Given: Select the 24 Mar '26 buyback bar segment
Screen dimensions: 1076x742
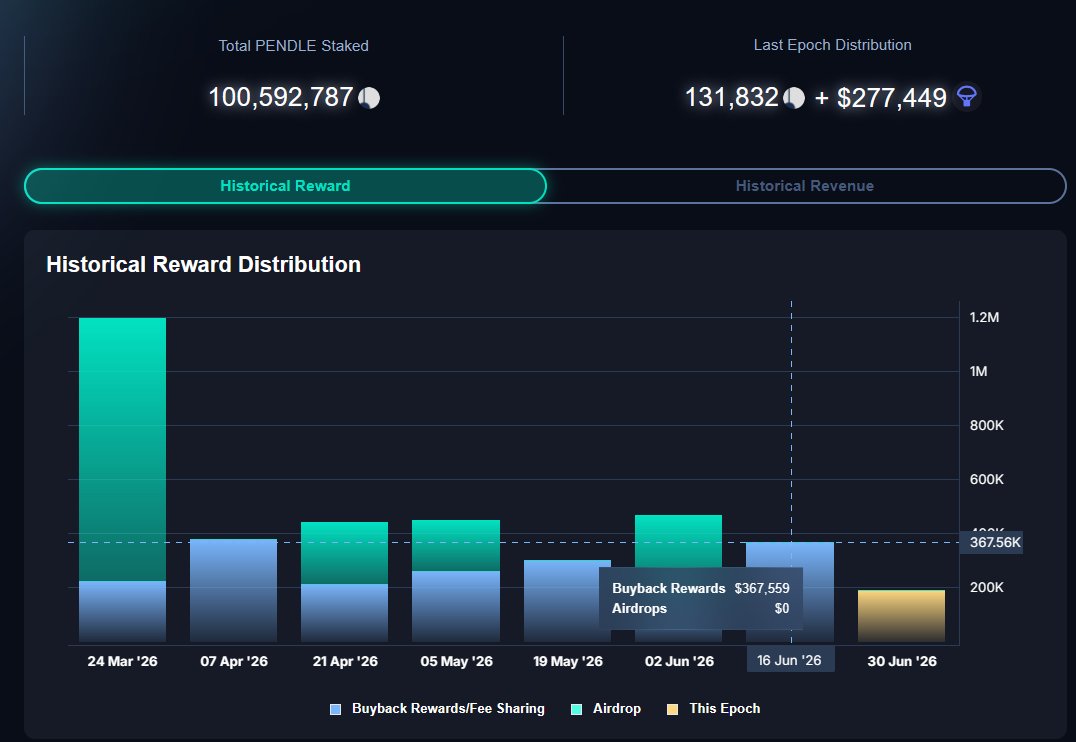Looking at the screenshot, I should coord(122,612).
